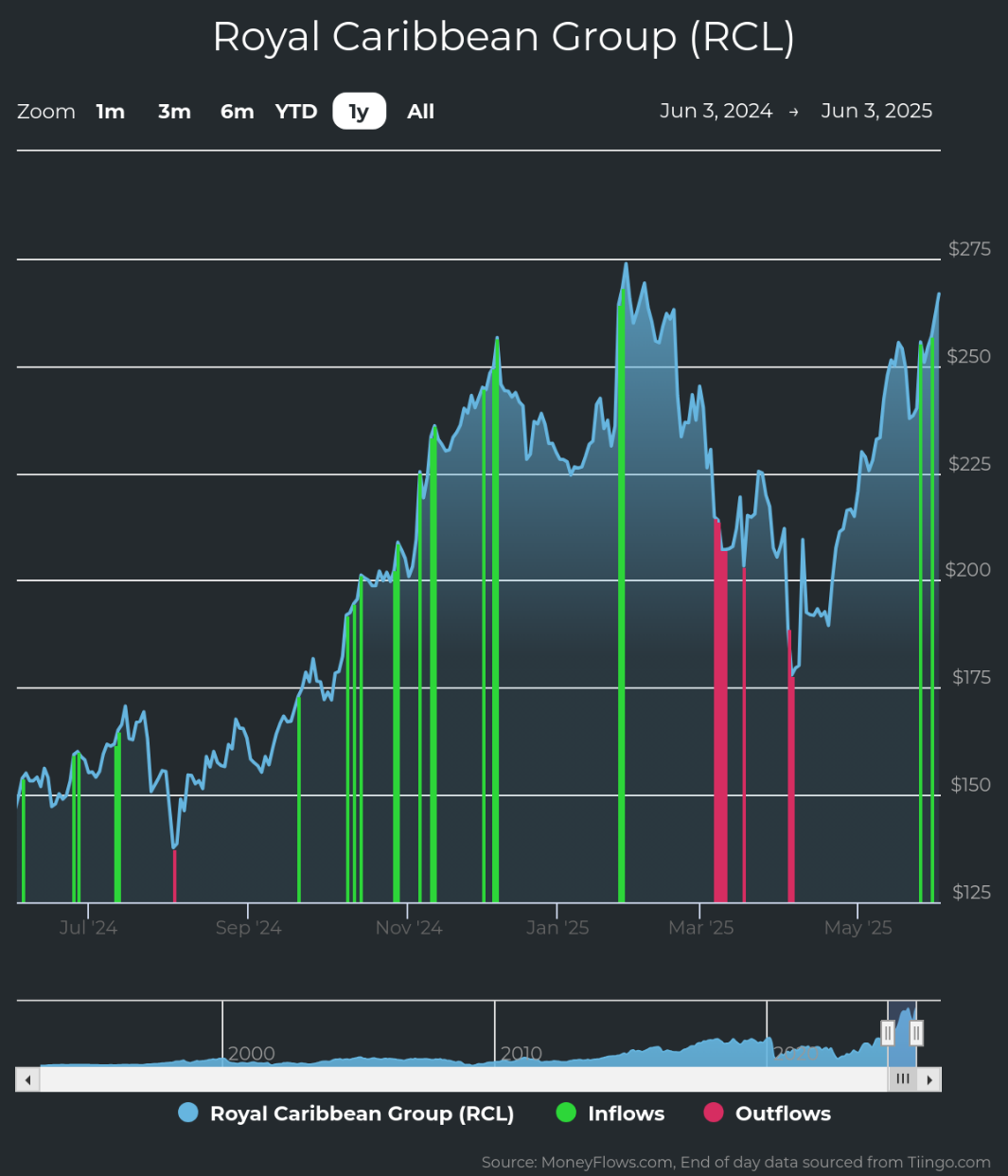Viewport: 1008px width, 1176px height.
Task: Click the Jul '24 axis label
Action: coord(88,928)
